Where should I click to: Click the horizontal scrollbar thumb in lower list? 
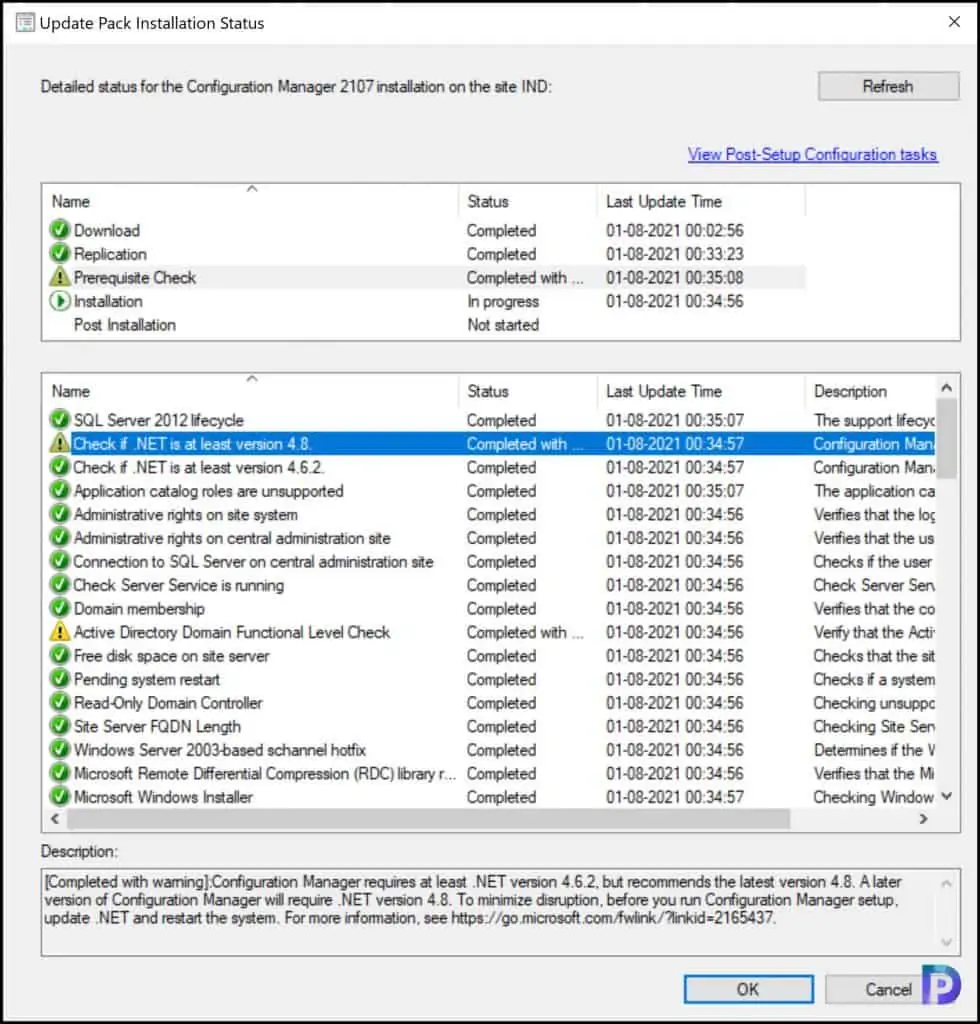click(x=428, y=818)
